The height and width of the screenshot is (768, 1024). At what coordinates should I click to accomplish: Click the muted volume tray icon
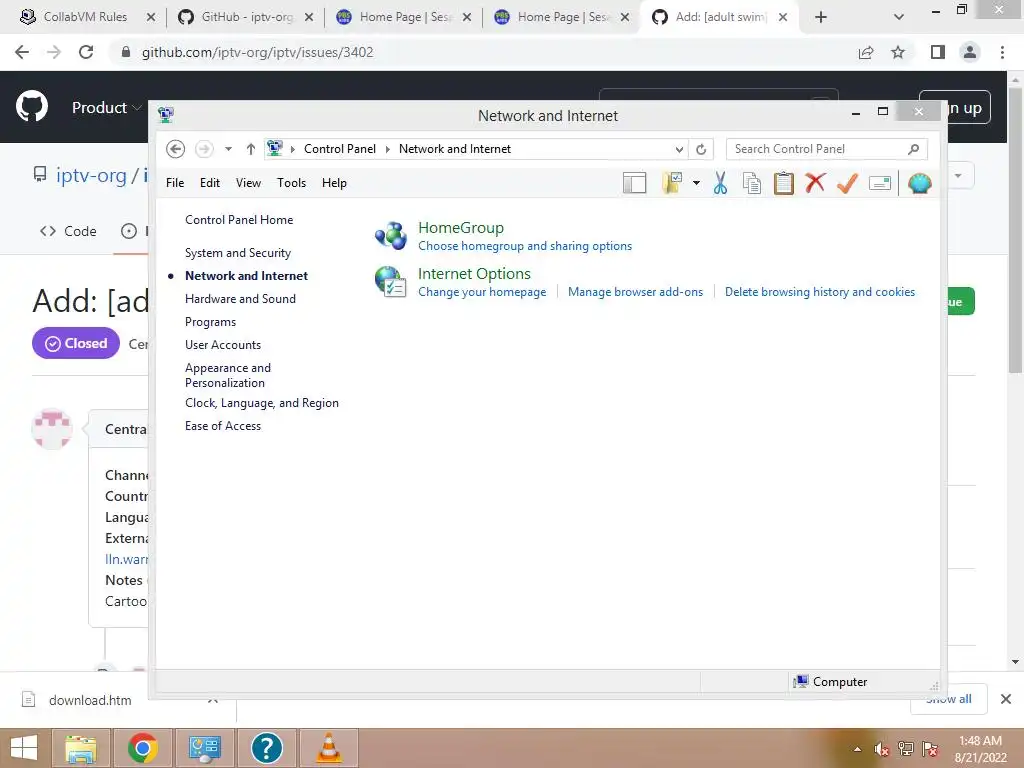click(x=882, y=749)
